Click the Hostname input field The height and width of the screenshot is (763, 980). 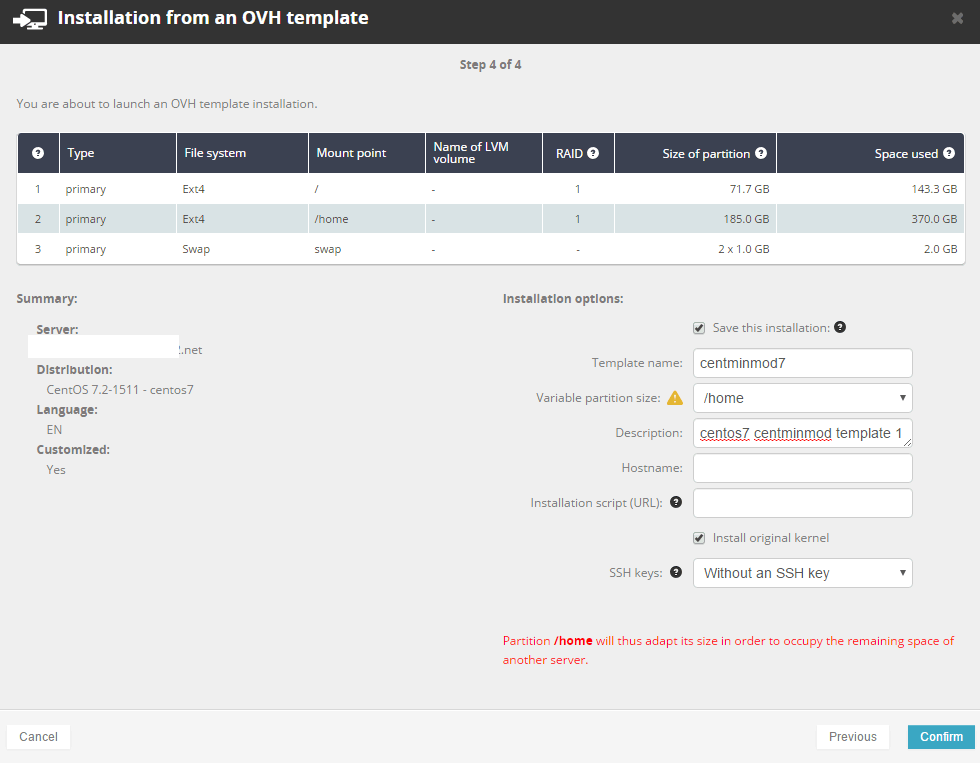point(802,468)
